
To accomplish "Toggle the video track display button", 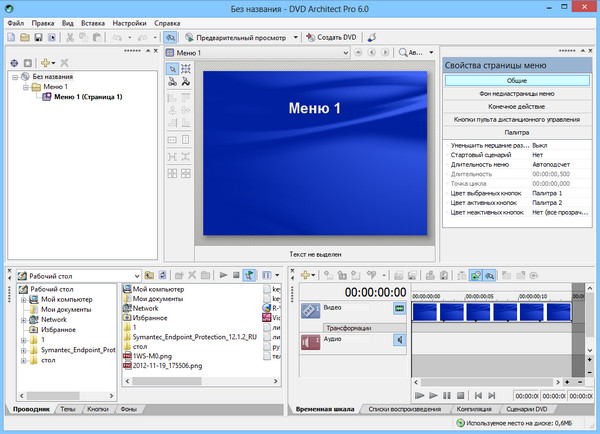I will point(399,309).
